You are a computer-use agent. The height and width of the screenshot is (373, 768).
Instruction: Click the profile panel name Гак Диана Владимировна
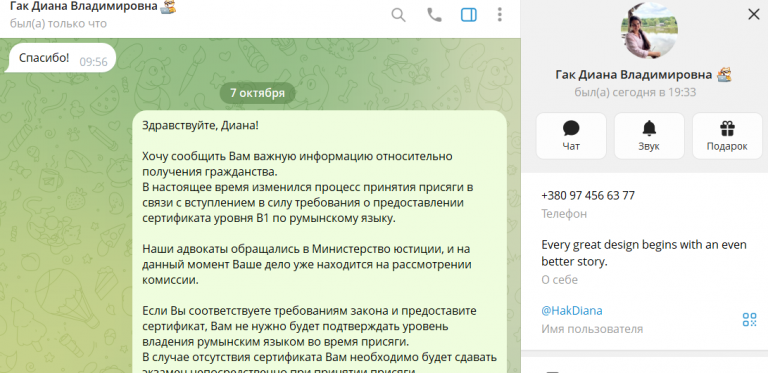click(x=633, y=74)
